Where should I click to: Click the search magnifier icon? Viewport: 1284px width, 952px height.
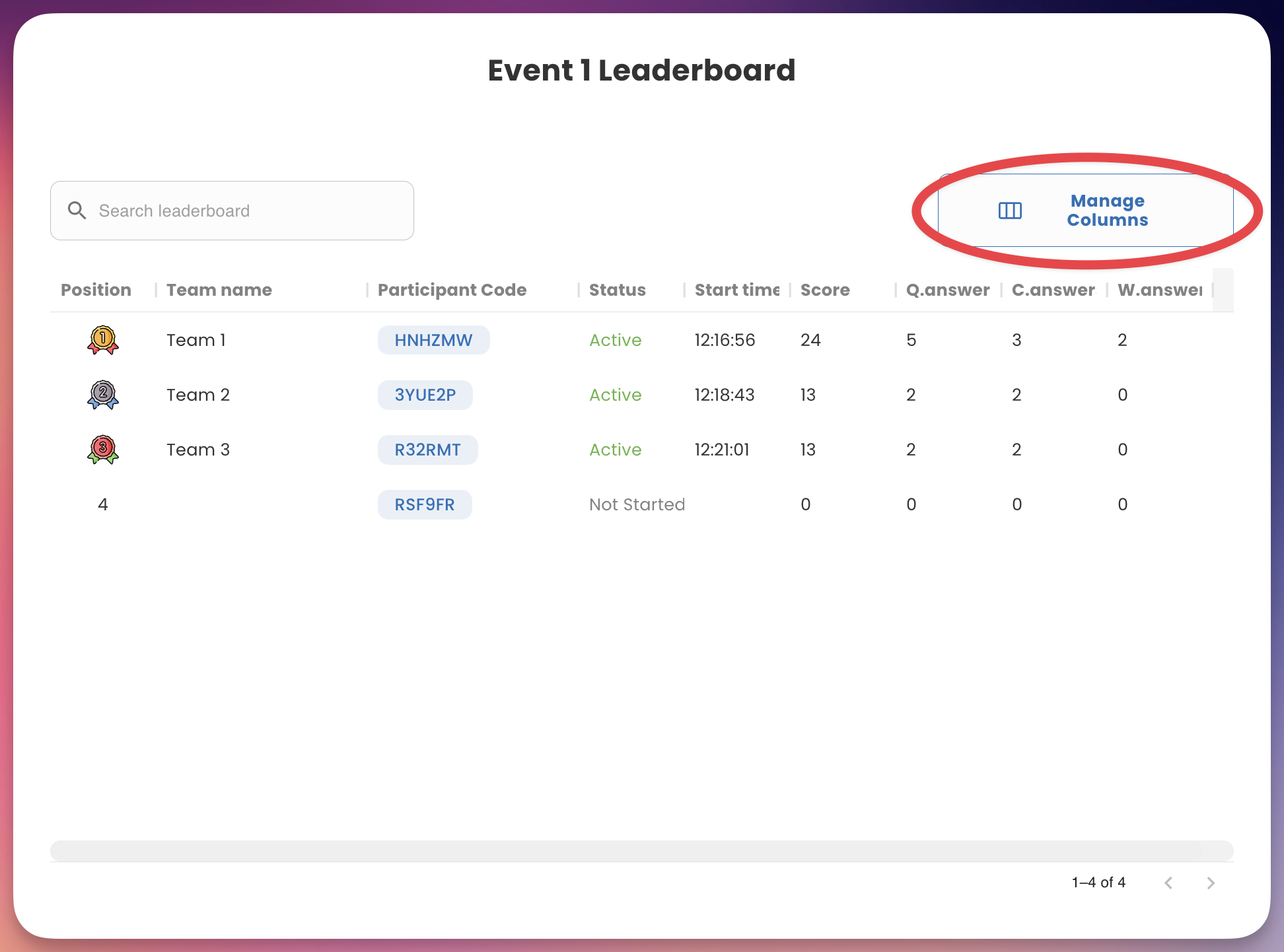click(x=77, y=211)
